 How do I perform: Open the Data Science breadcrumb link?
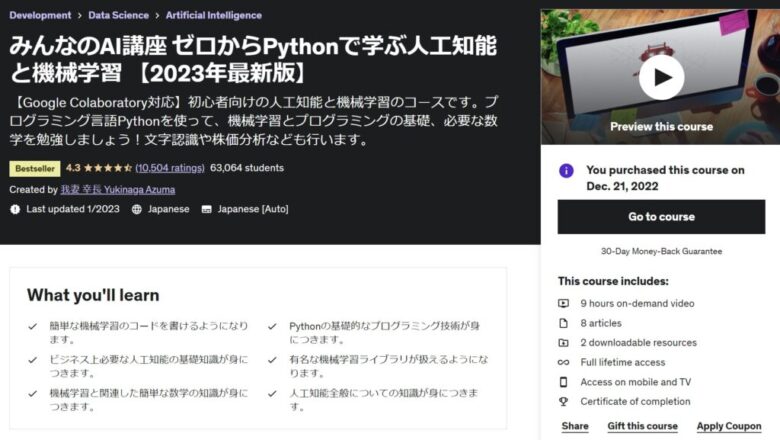(118, 15)
